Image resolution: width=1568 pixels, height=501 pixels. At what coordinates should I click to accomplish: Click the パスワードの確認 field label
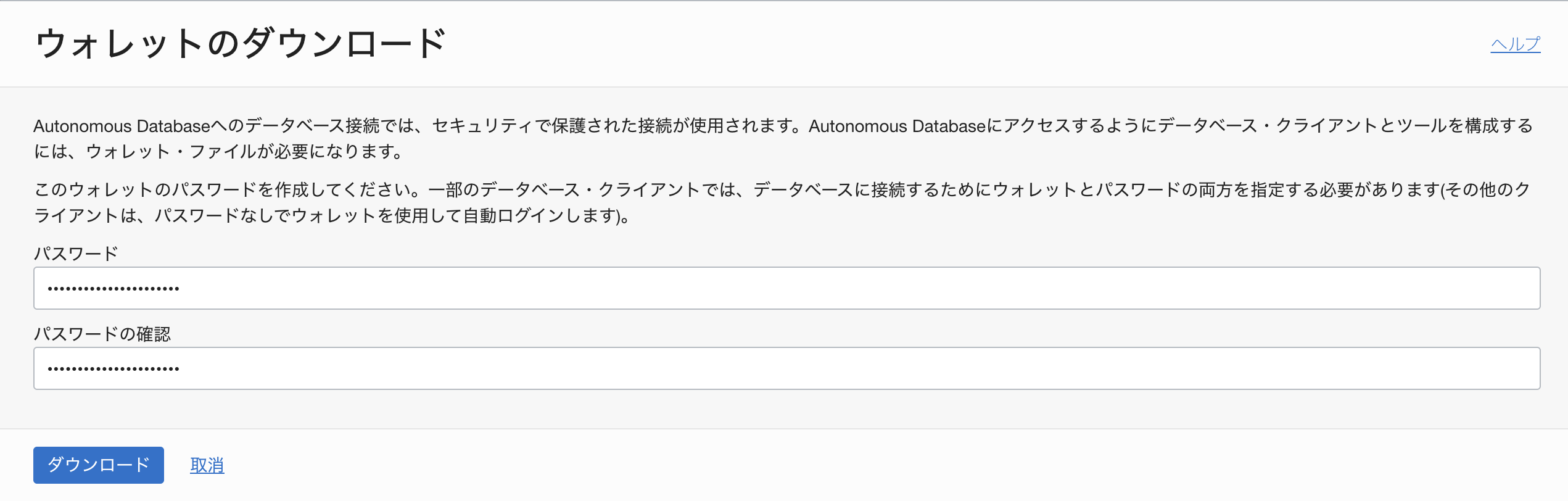point(102,334)
